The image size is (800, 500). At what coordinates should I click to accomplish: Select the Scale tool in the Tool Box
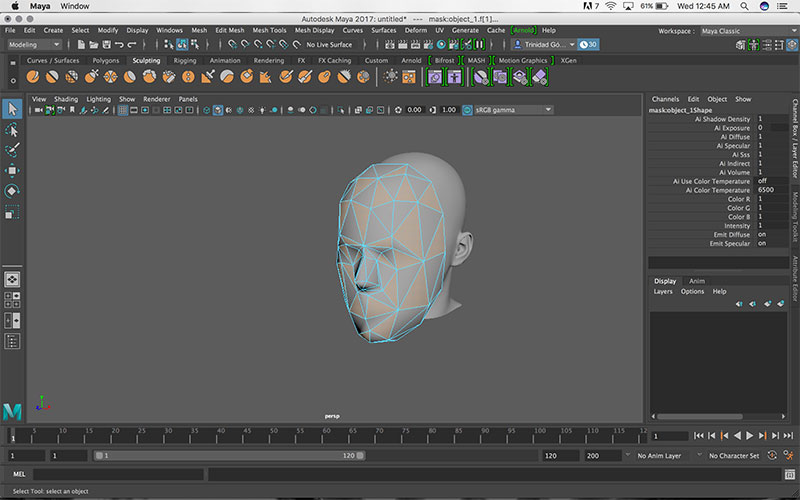[12, 211]
